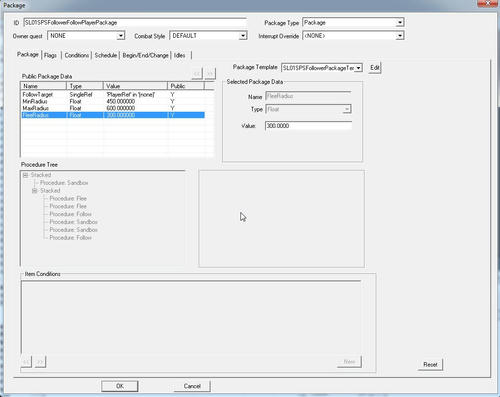Click the Value input field showing 300.0000
This screenshot has width=500, height=397.
(x=308, y=126)
